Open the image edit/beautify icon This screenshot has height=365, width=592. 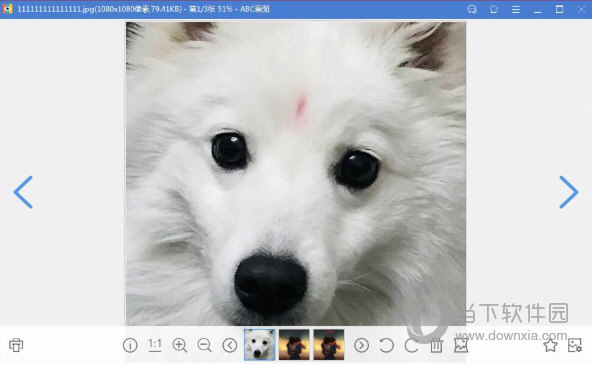(461, 345)
